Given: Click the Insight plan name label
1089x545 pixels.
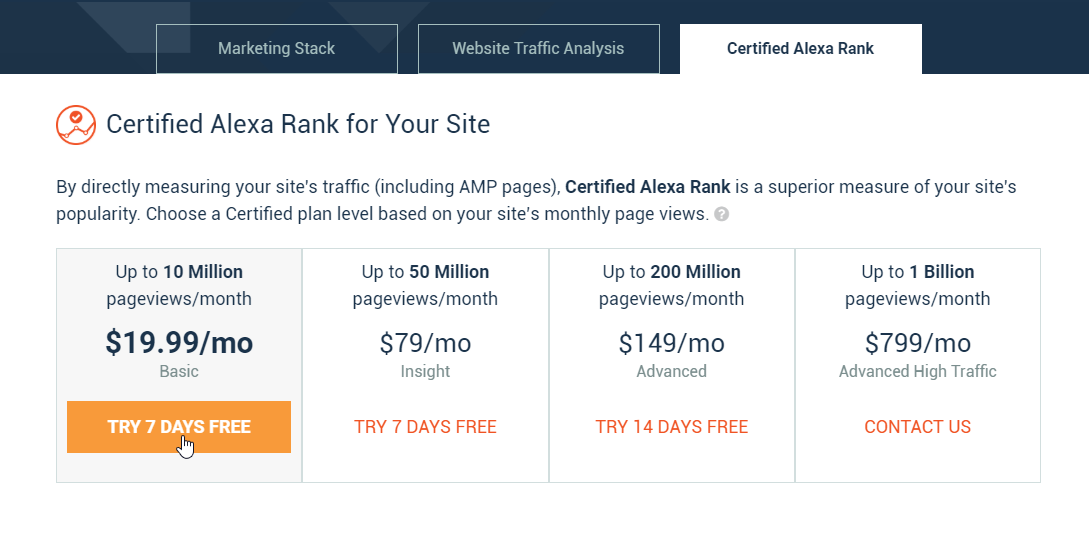Looking at the screenshot, I should [x=425, y=371].
